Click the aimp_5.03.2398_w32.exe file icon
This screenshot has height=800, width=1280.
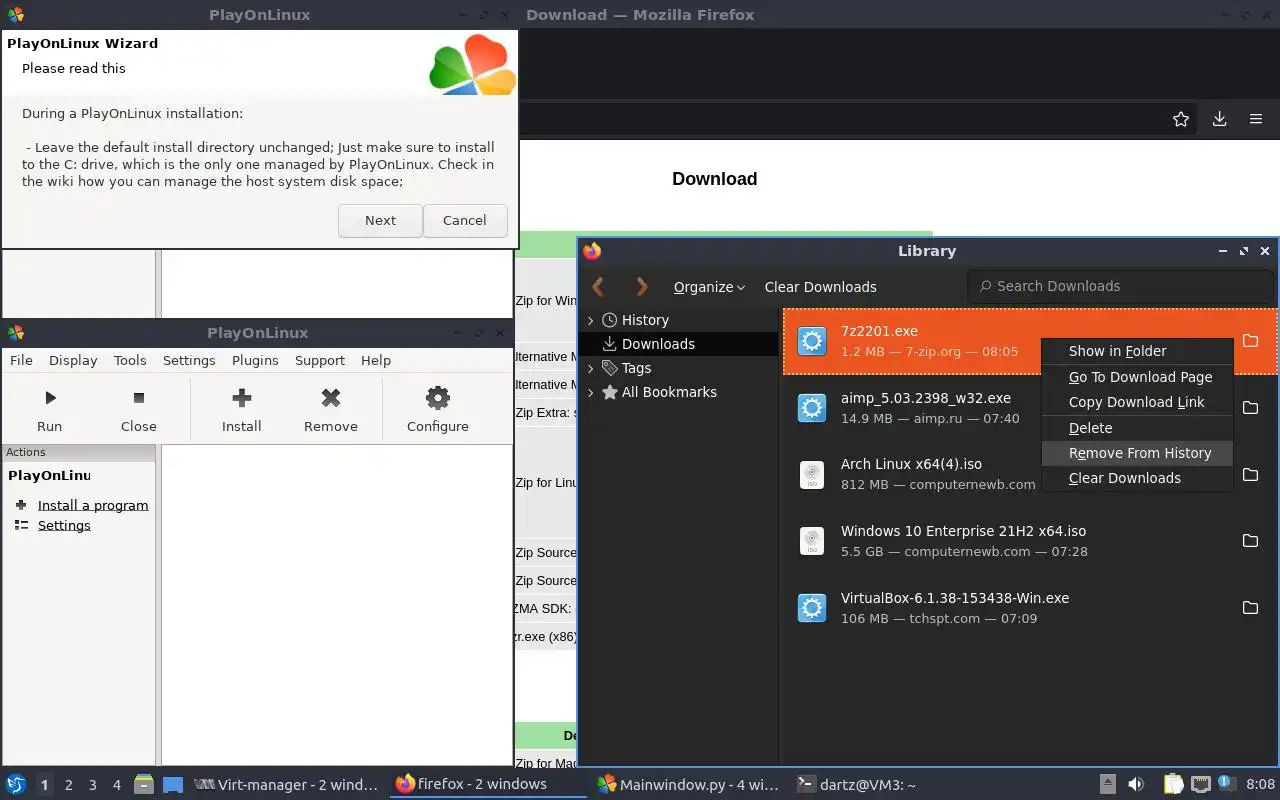coord(812,408)
